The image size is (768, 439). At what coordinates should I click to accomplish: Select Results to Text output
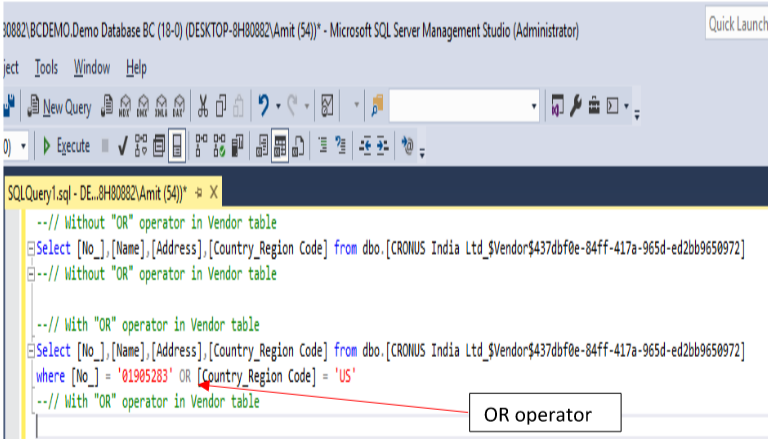point(262,146)
